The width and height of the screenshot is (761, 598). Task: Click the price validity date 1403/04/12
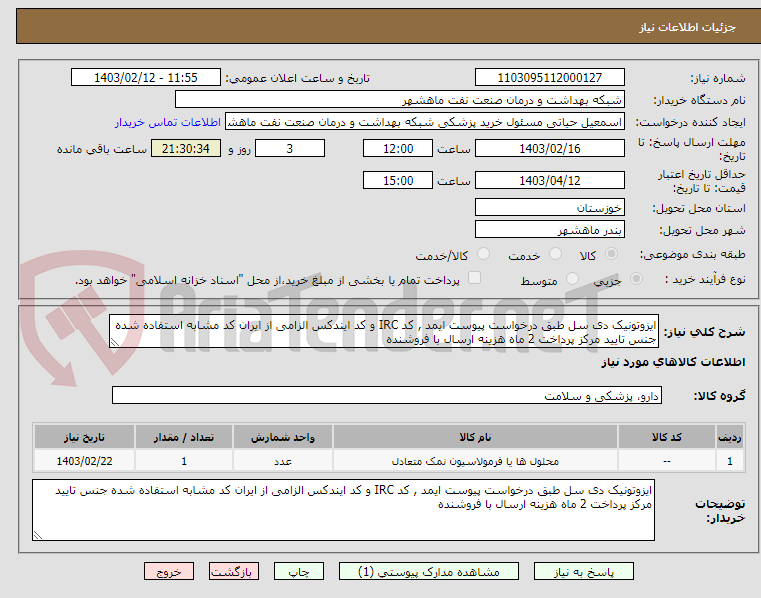[549, 180]
